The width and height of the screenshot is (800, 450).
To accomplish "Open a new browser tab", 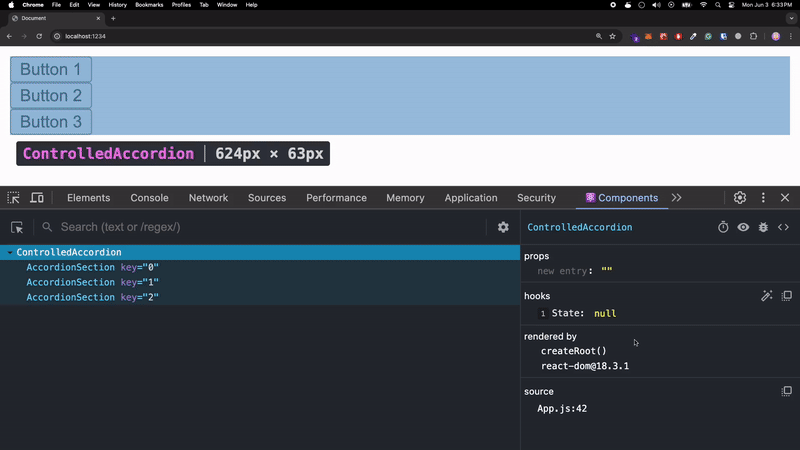I will tap(113, 18).
